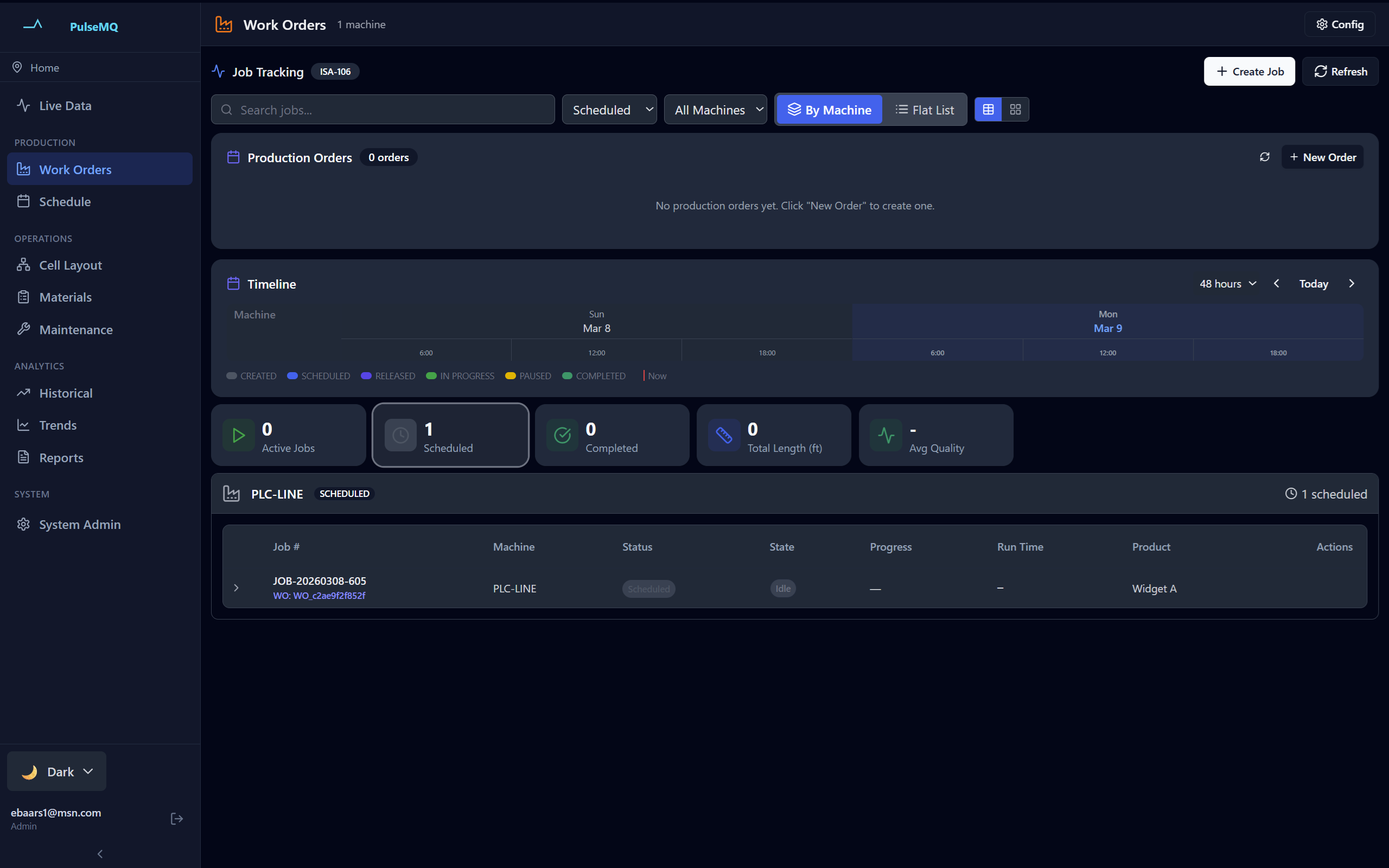Click the Search jobs input field
The width and height of the screenshot is (1389, 868).
383,110
